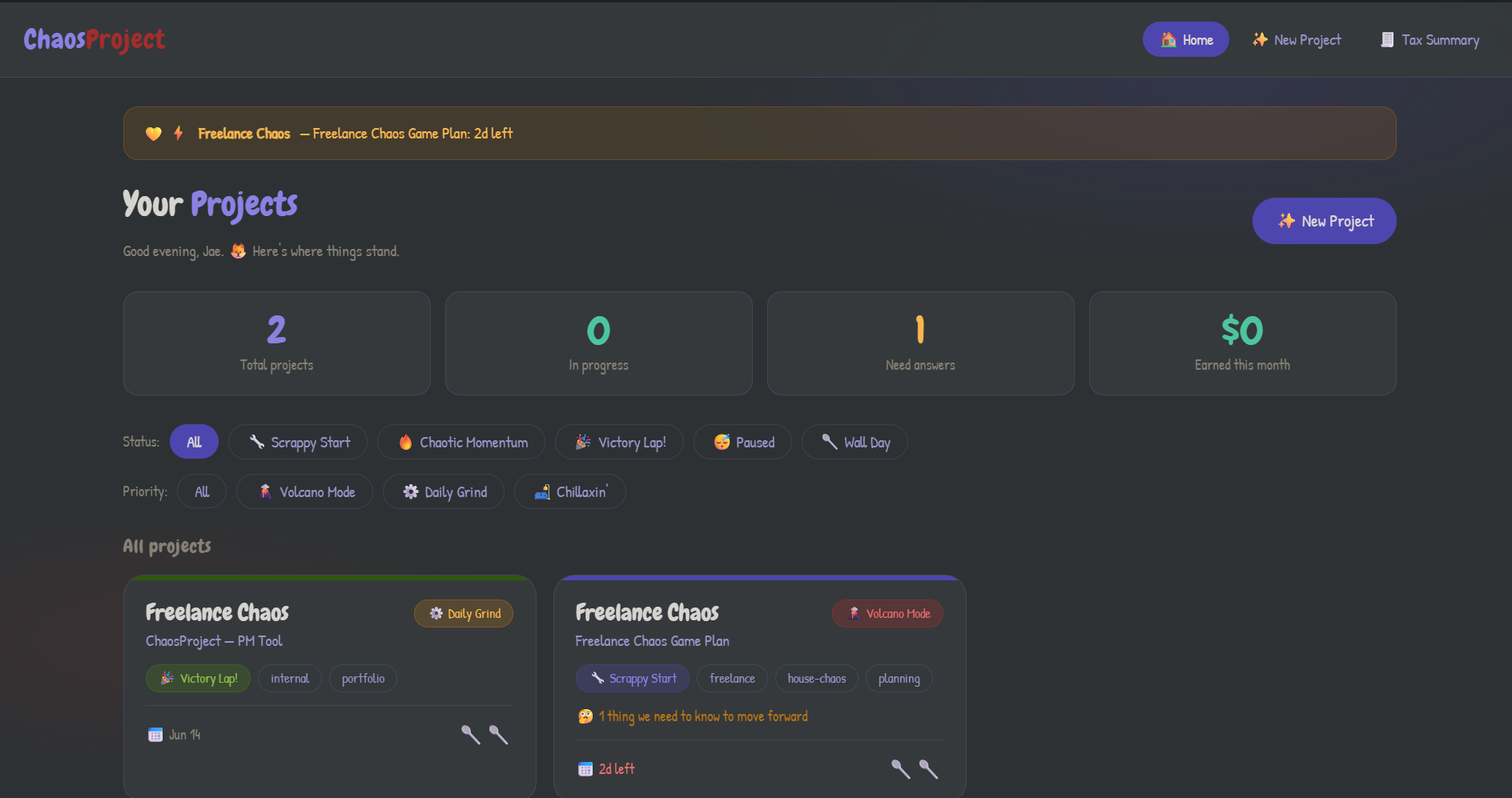Screen dimensions: 1512x798
Task: Click the heart icon in the deadline banner
Action: click(x=154, y=134)
